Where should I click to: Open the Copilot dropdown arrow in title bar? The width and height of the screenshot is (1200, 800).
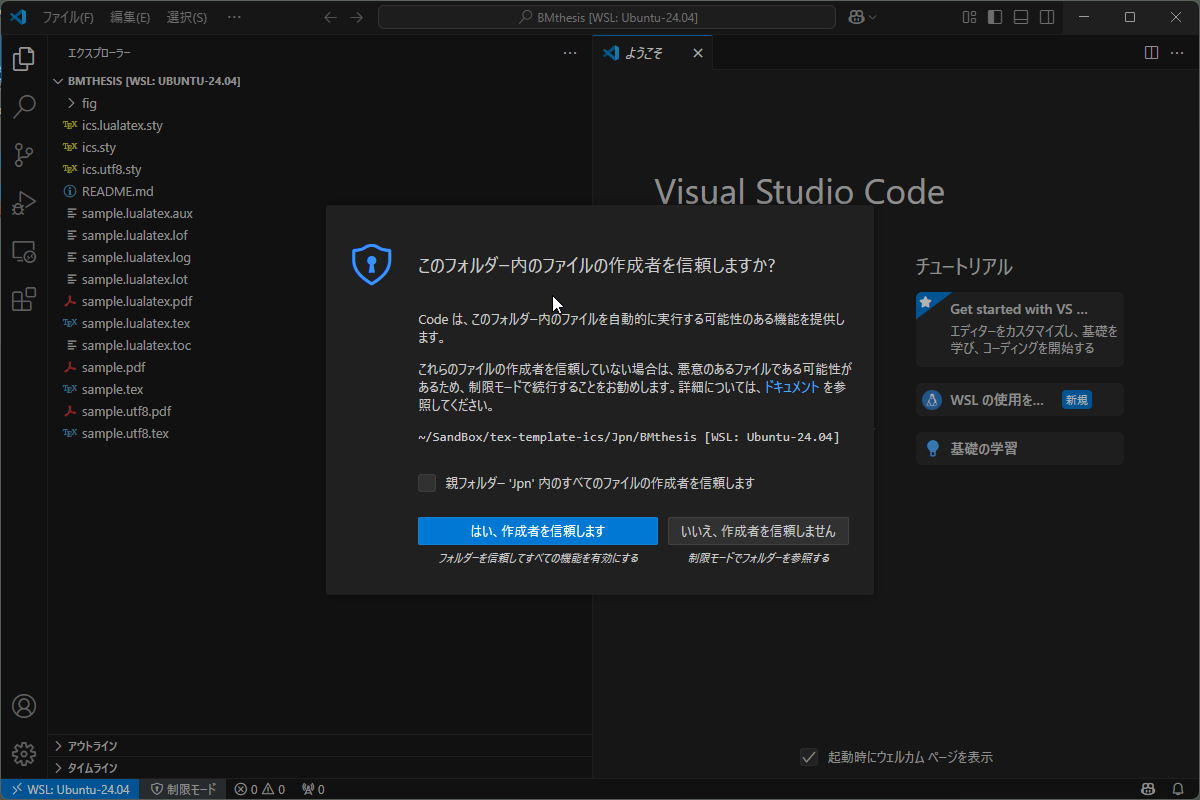[x=873, y=17]
